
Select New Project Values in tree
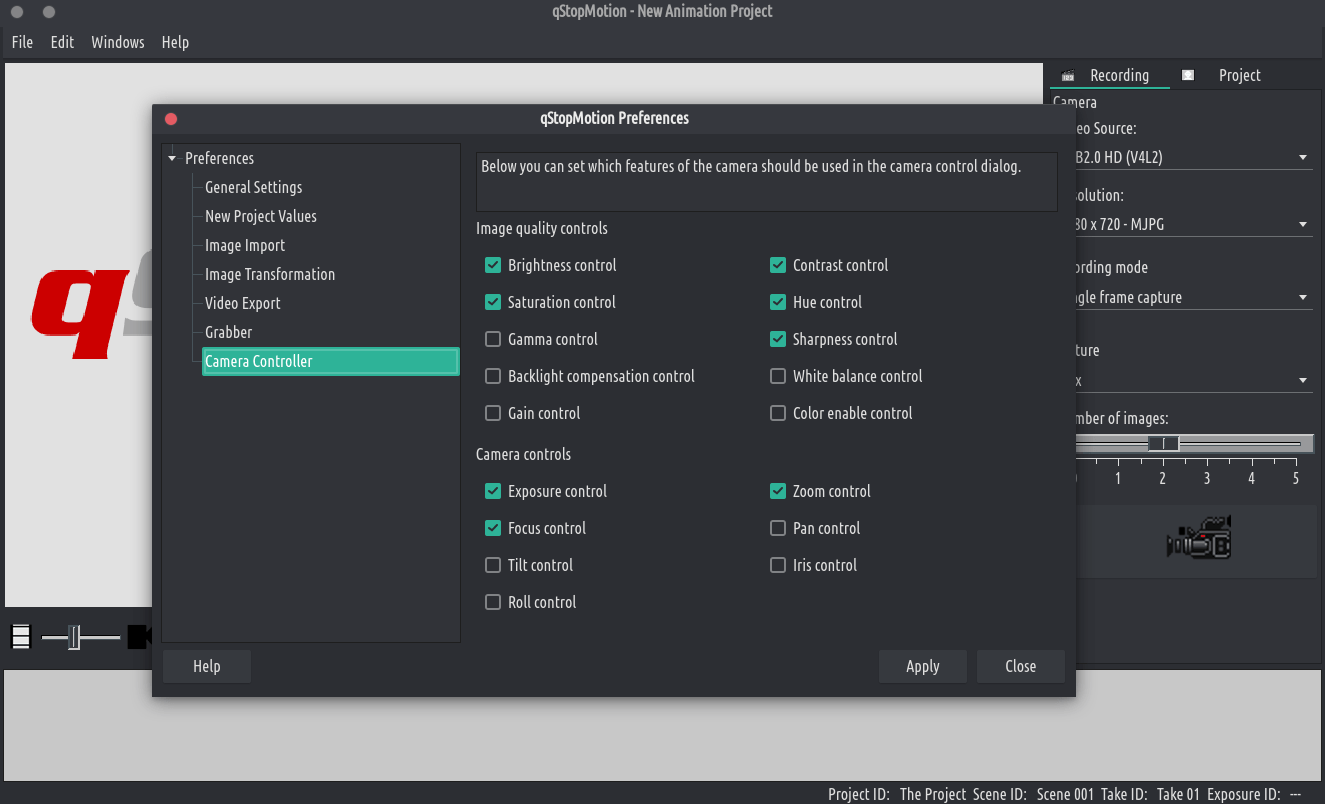261,216
